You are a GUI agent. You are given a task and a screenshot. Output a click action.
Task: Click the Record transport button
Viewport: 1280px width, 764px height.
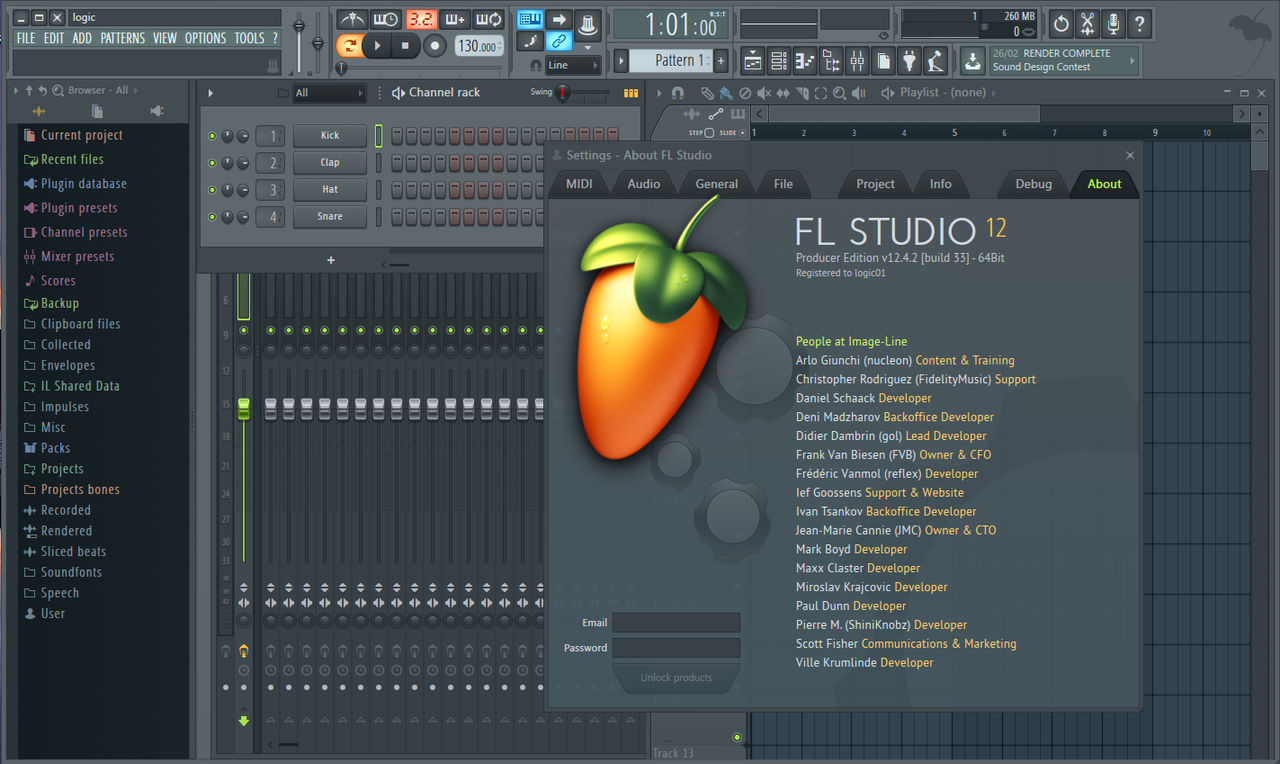tap(435, 45)
